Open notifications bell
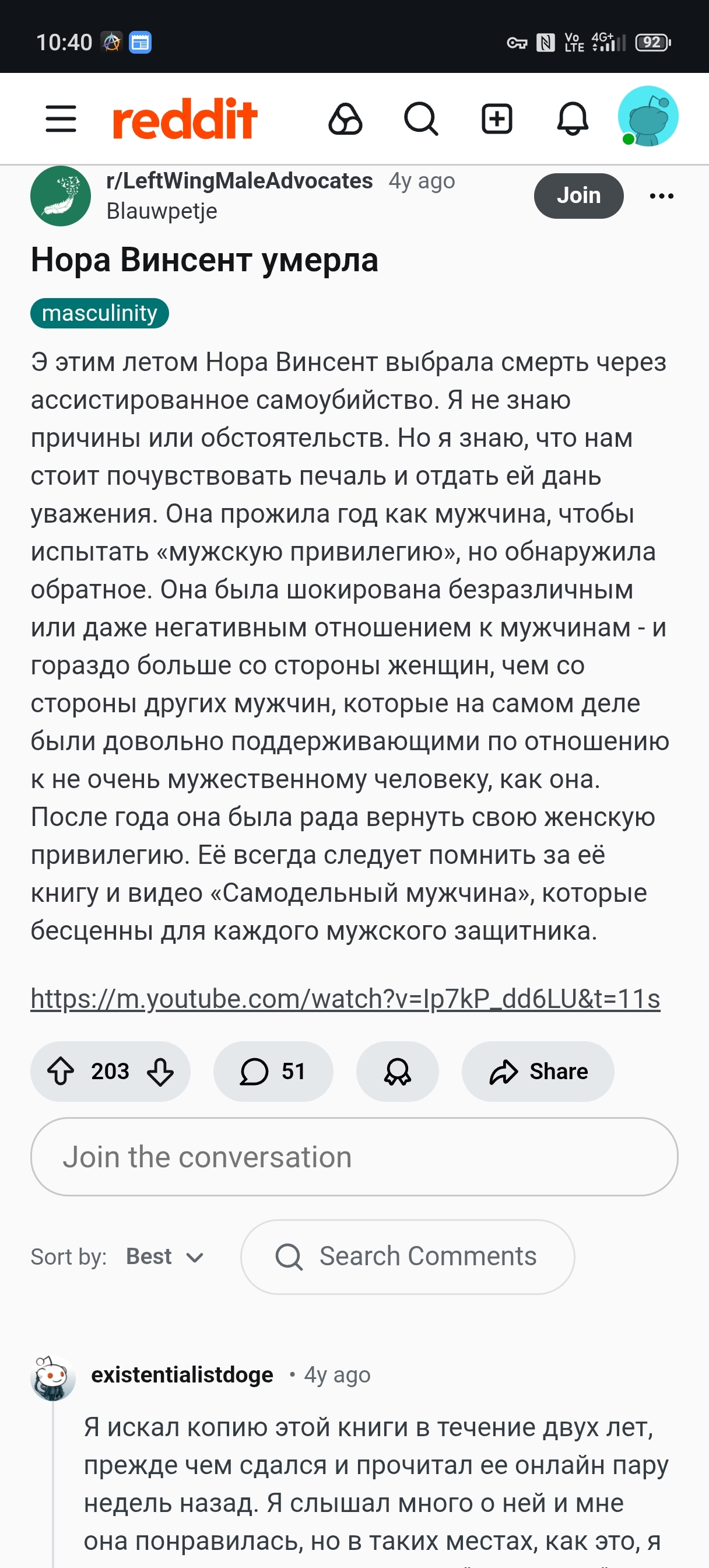Screen dimensions: 709x1568 [573, 118]
